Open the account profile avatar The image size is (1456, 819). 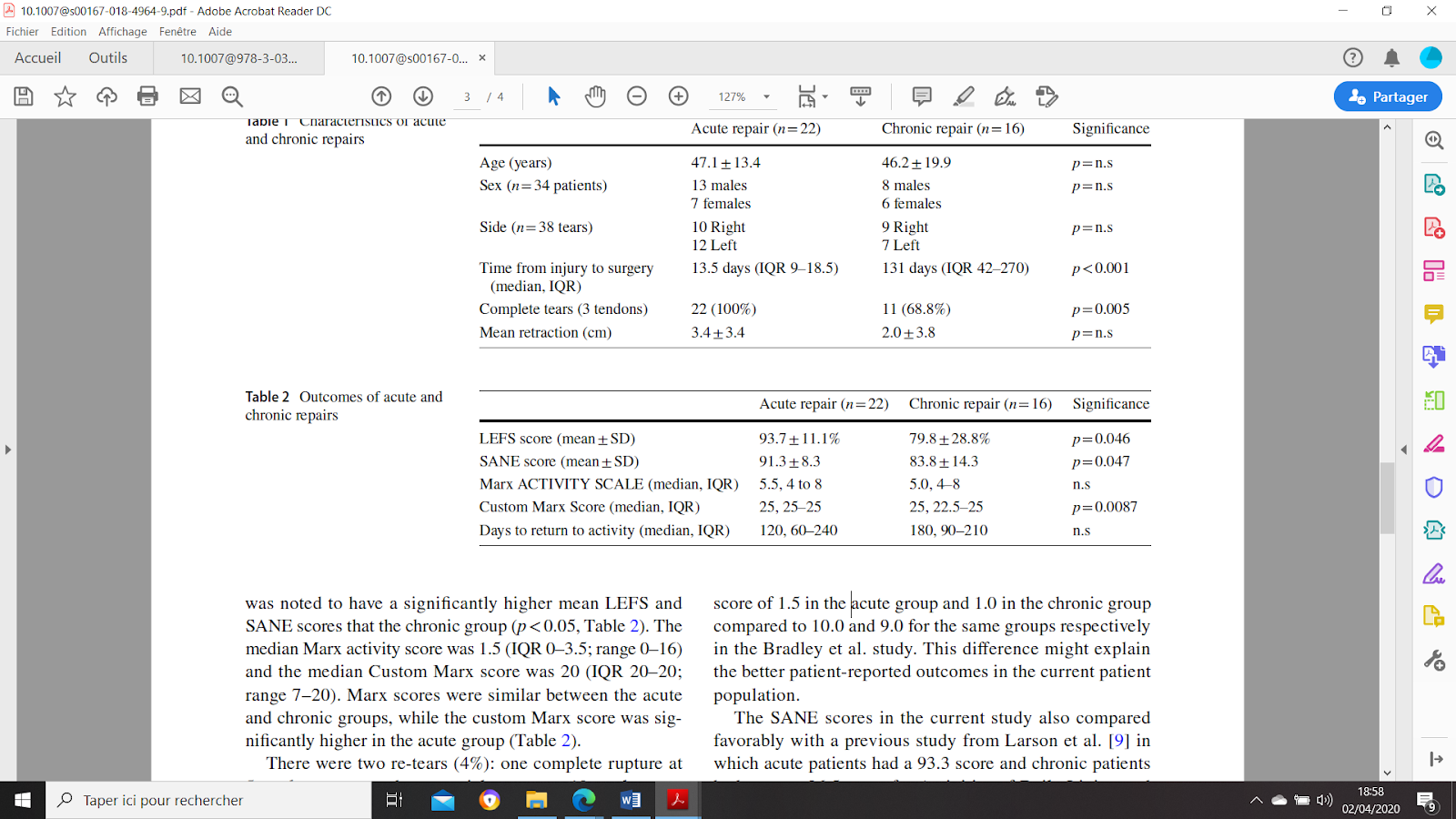pos(1431,57)
